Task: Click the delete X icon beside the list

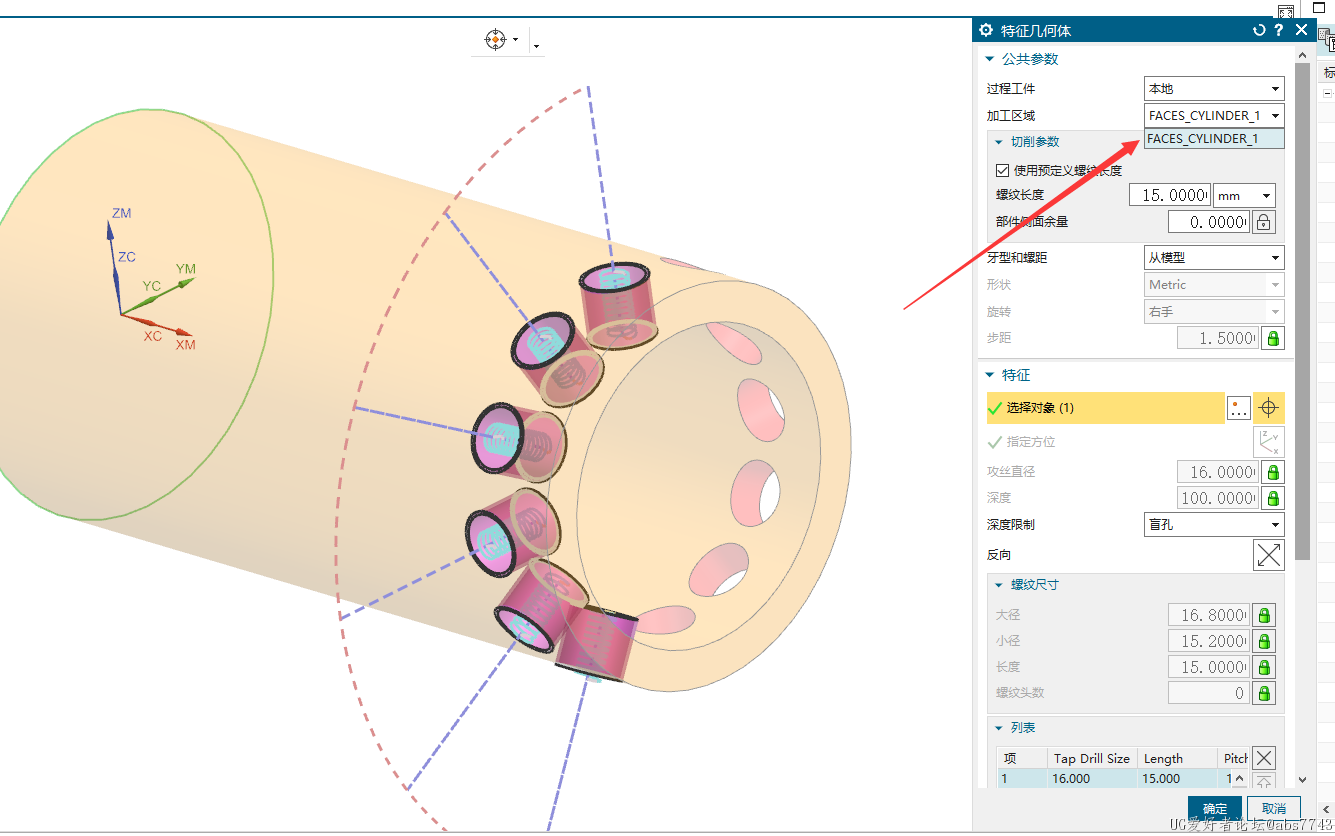Action: click(x=1264, y=758)
